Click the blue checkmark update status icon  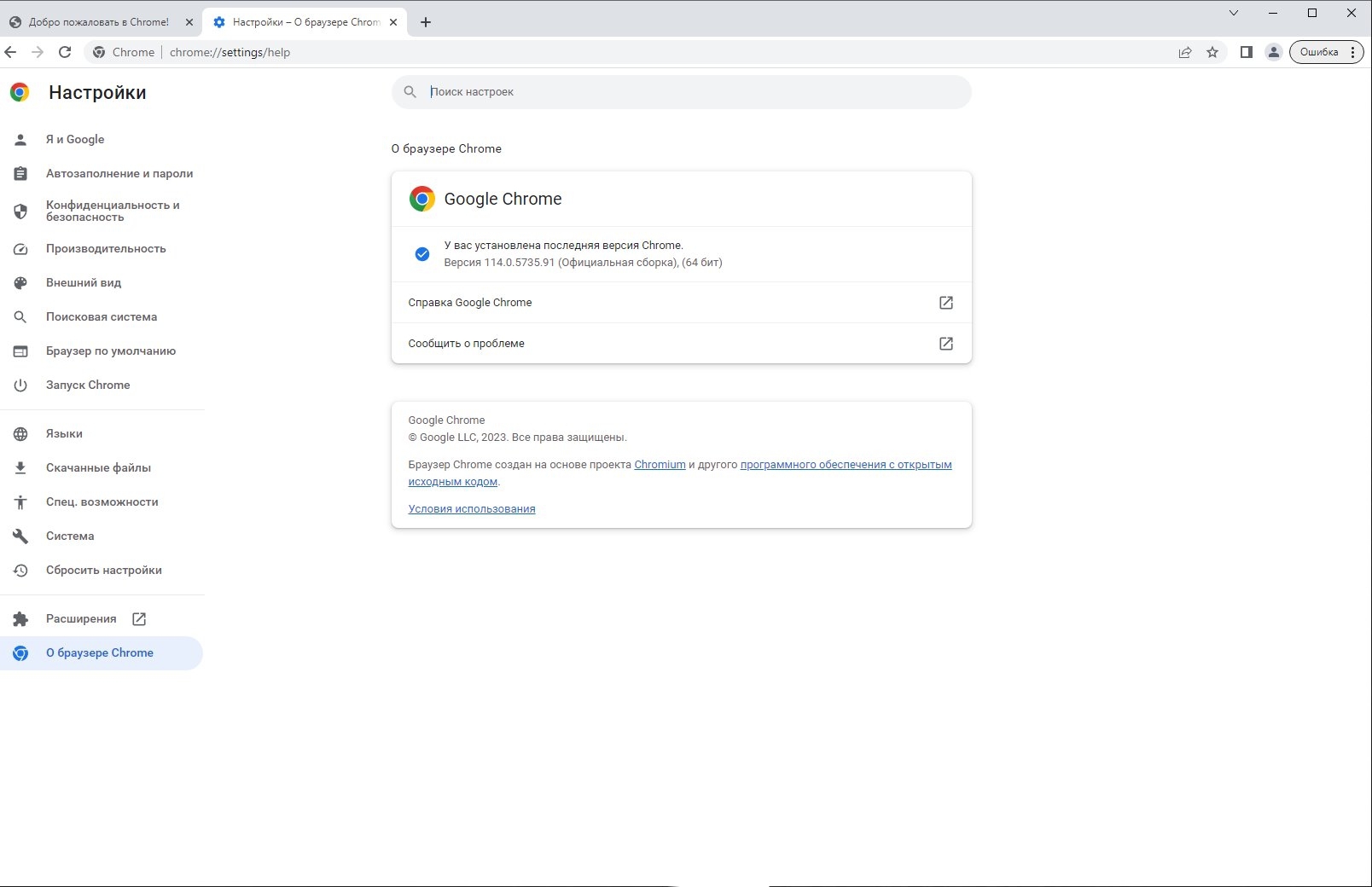[422, 254]
